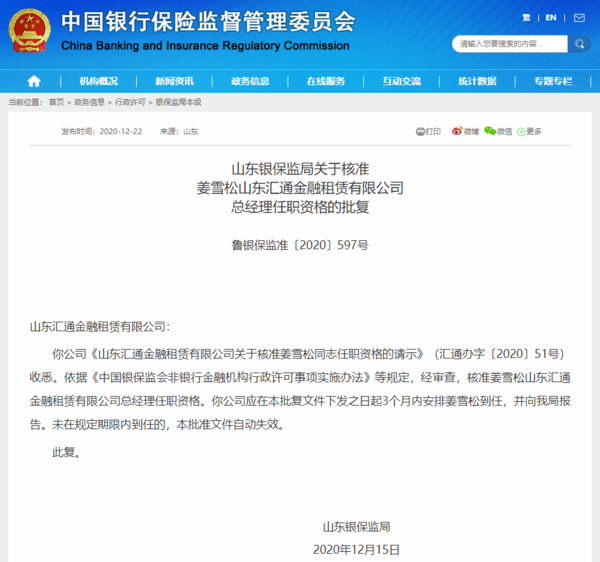Click 银保监局本级 breadcrumb link

178,102
